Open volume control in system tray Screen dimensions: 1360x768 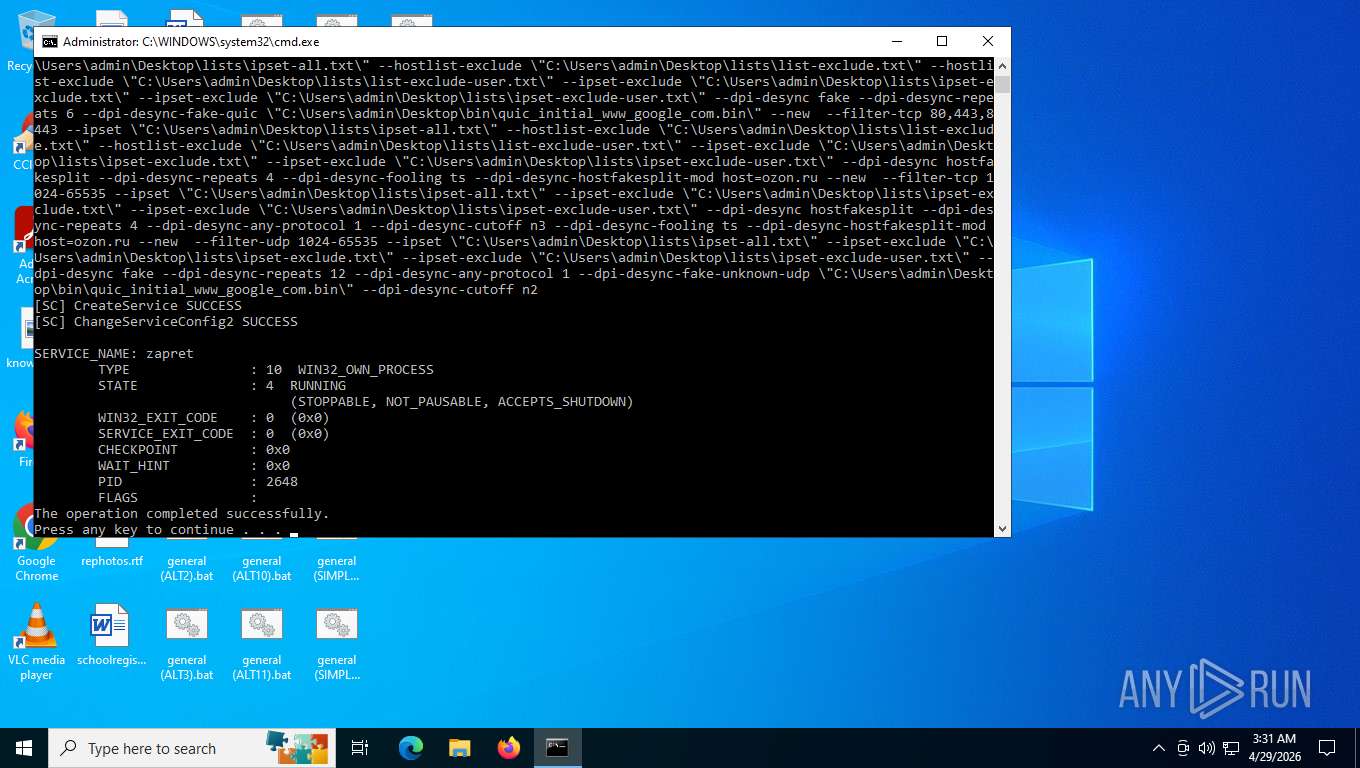pyautogui.click(x=1207, y=748)
